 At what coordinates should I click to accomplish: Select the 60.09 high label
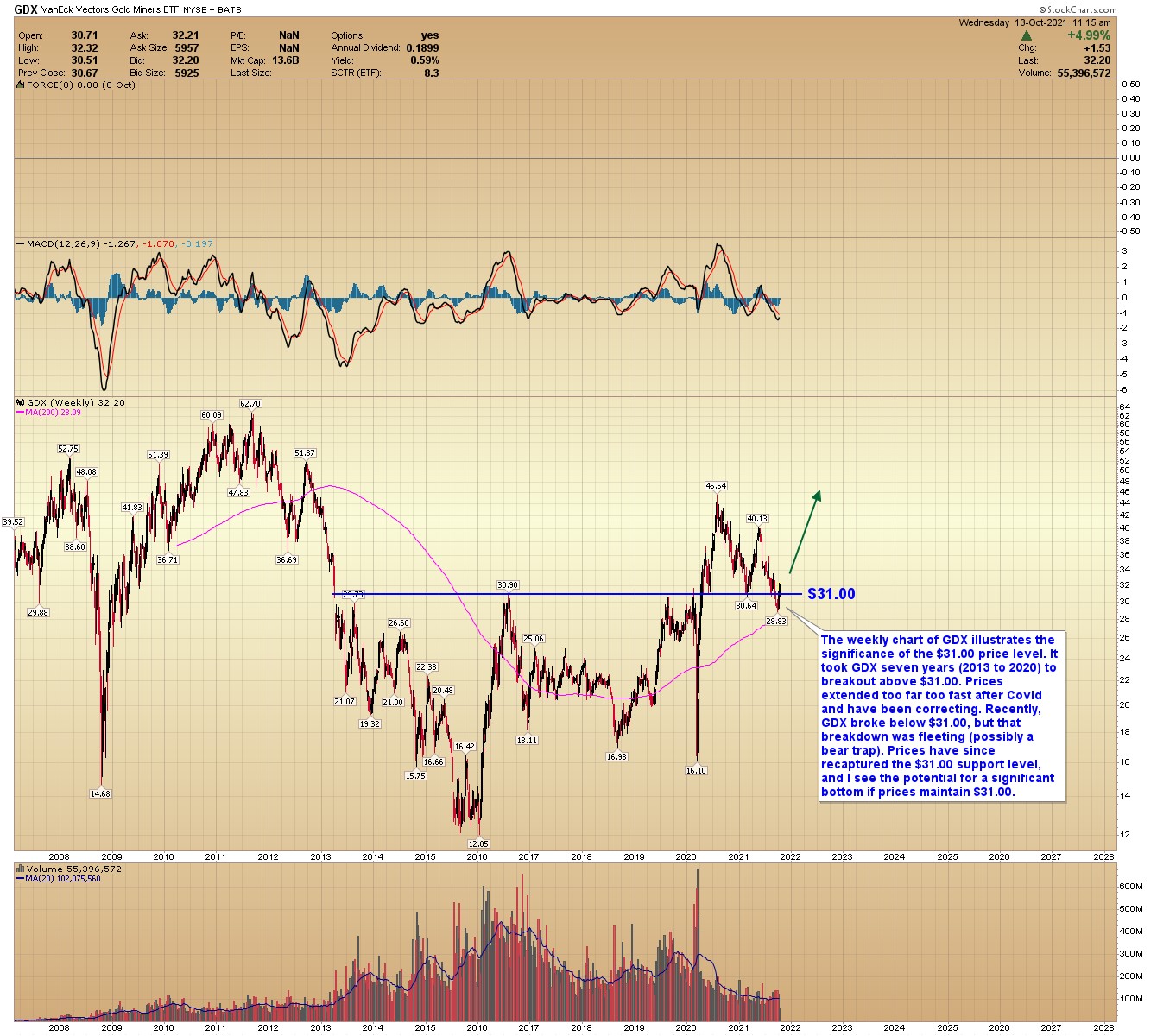pyautogui.click(x=212, y=415)
